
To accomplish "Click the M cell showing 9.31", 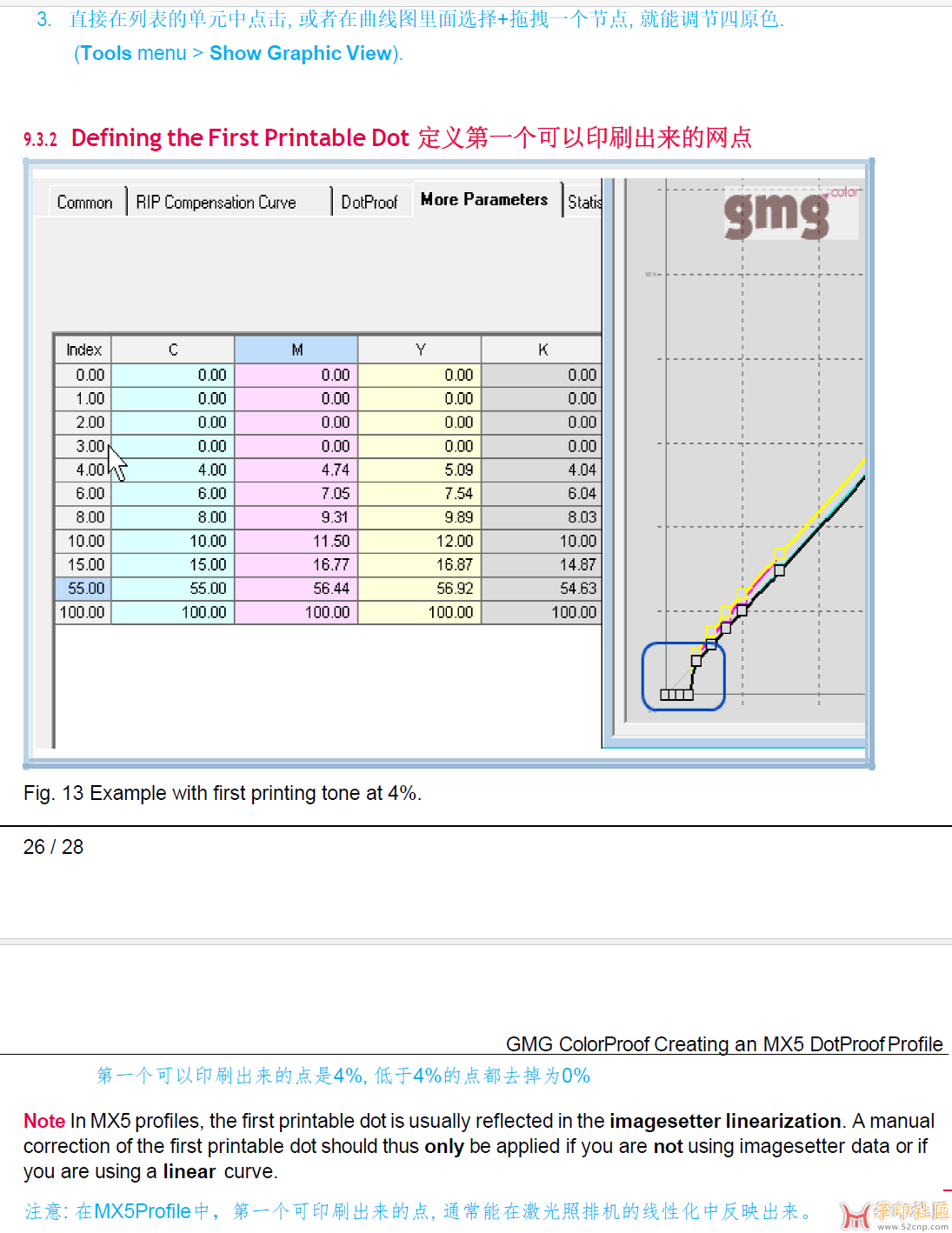I will coord(296,517).
